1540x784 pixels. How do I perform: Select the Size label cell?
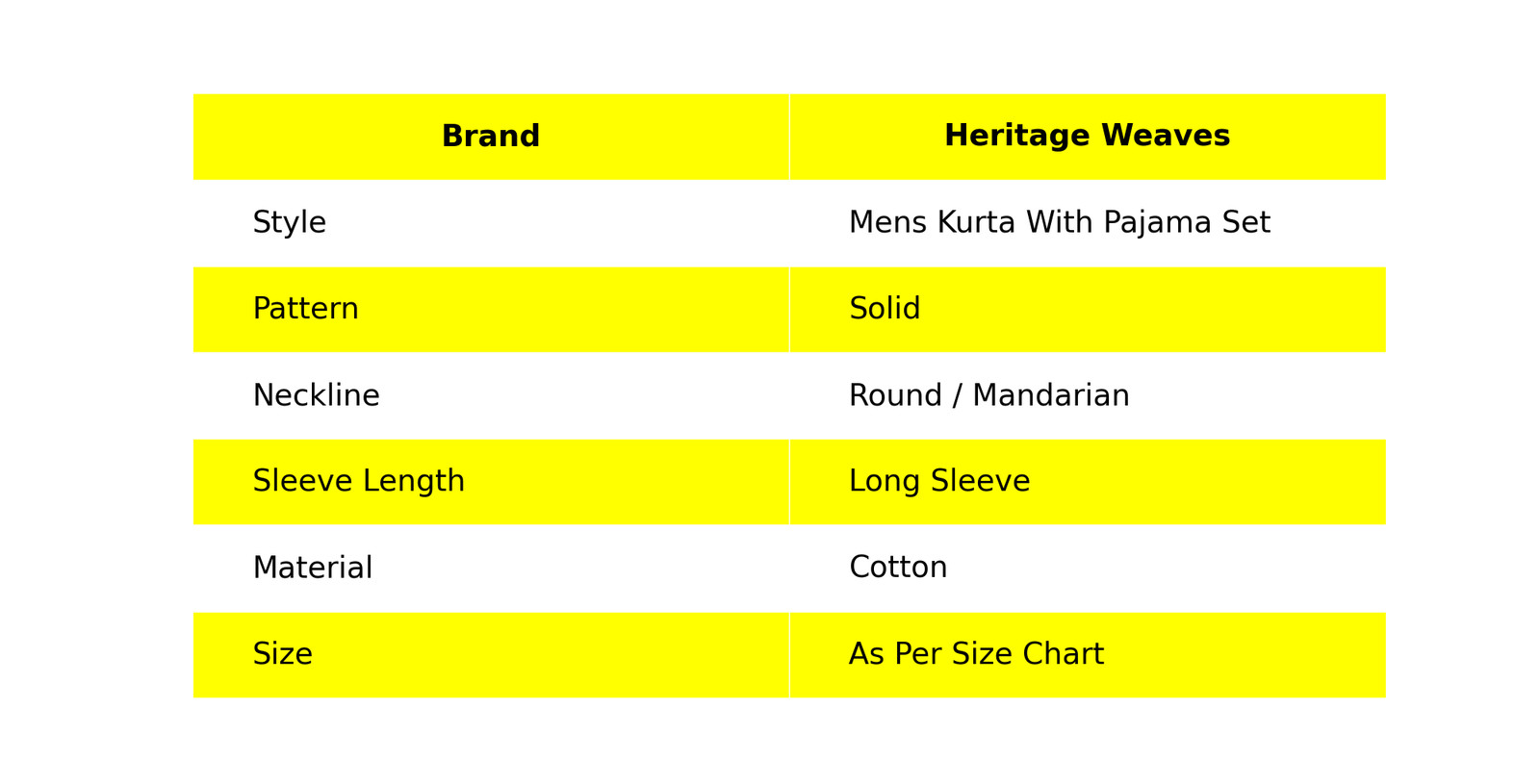282,654
